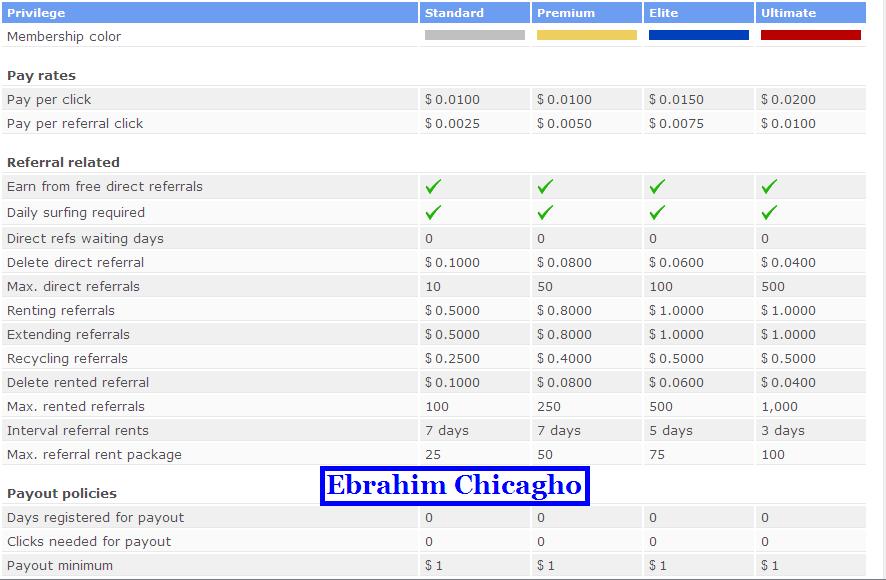Viewport: 886px width, 580px height.
Task: Click Standard payout minimum value $1
Action: point(433,566)
